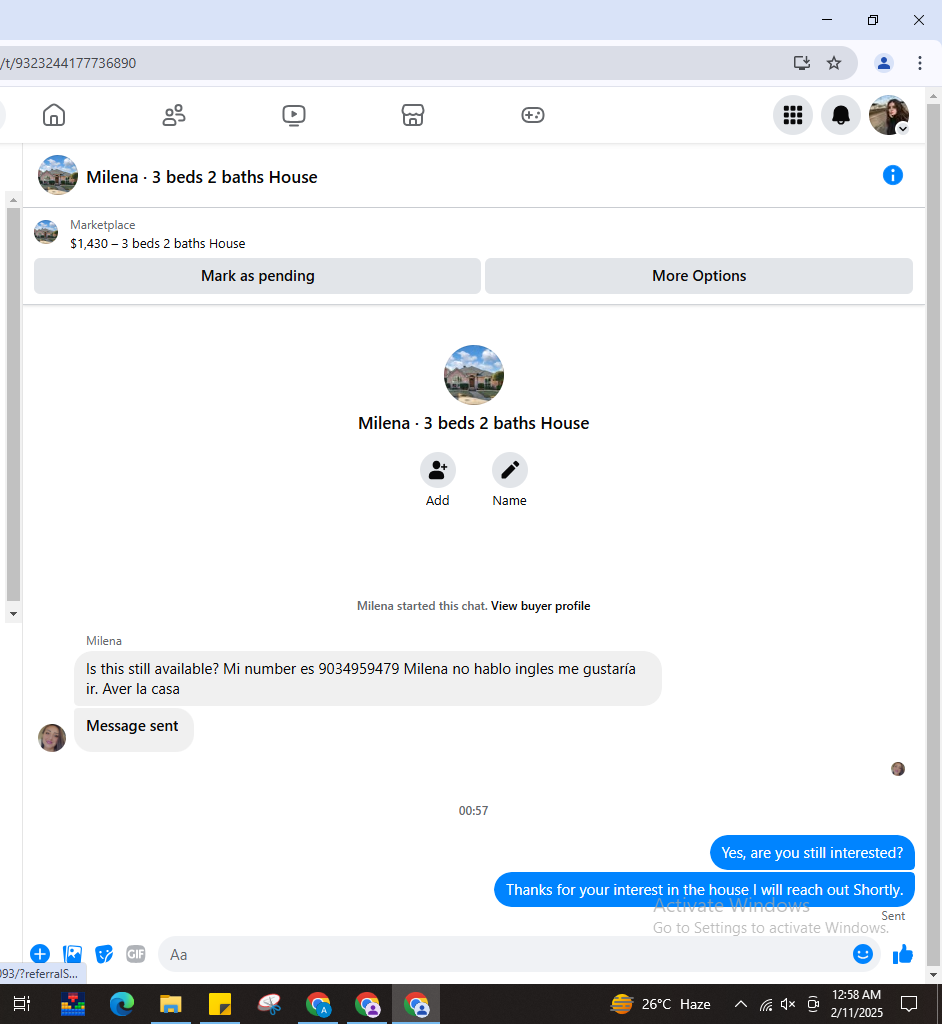
Task: Click the page scrollbar up arrow
Action: tap(934, 97)
